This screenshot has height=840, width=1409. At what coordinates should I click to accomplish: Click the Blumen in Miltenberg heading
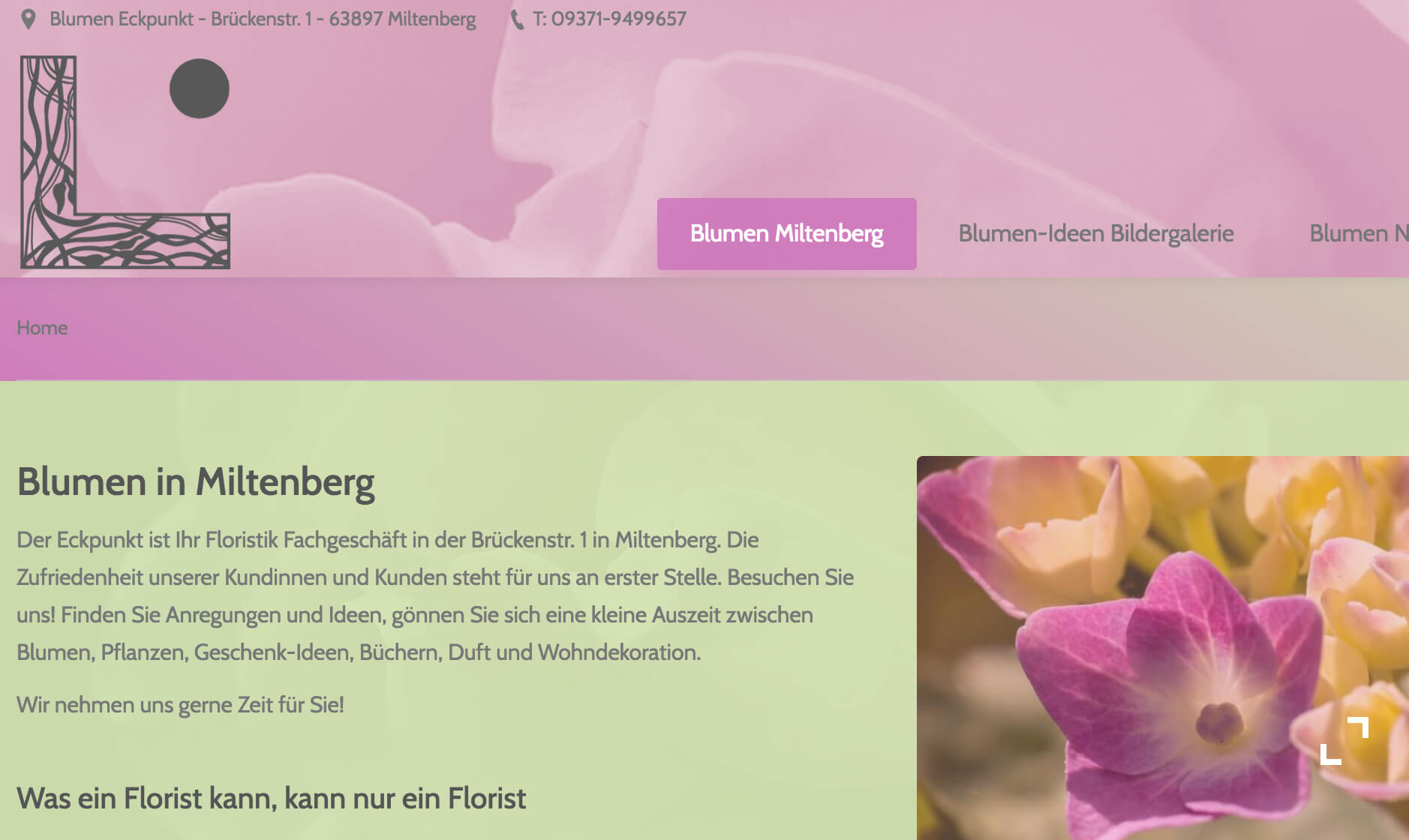pos(196,482)
